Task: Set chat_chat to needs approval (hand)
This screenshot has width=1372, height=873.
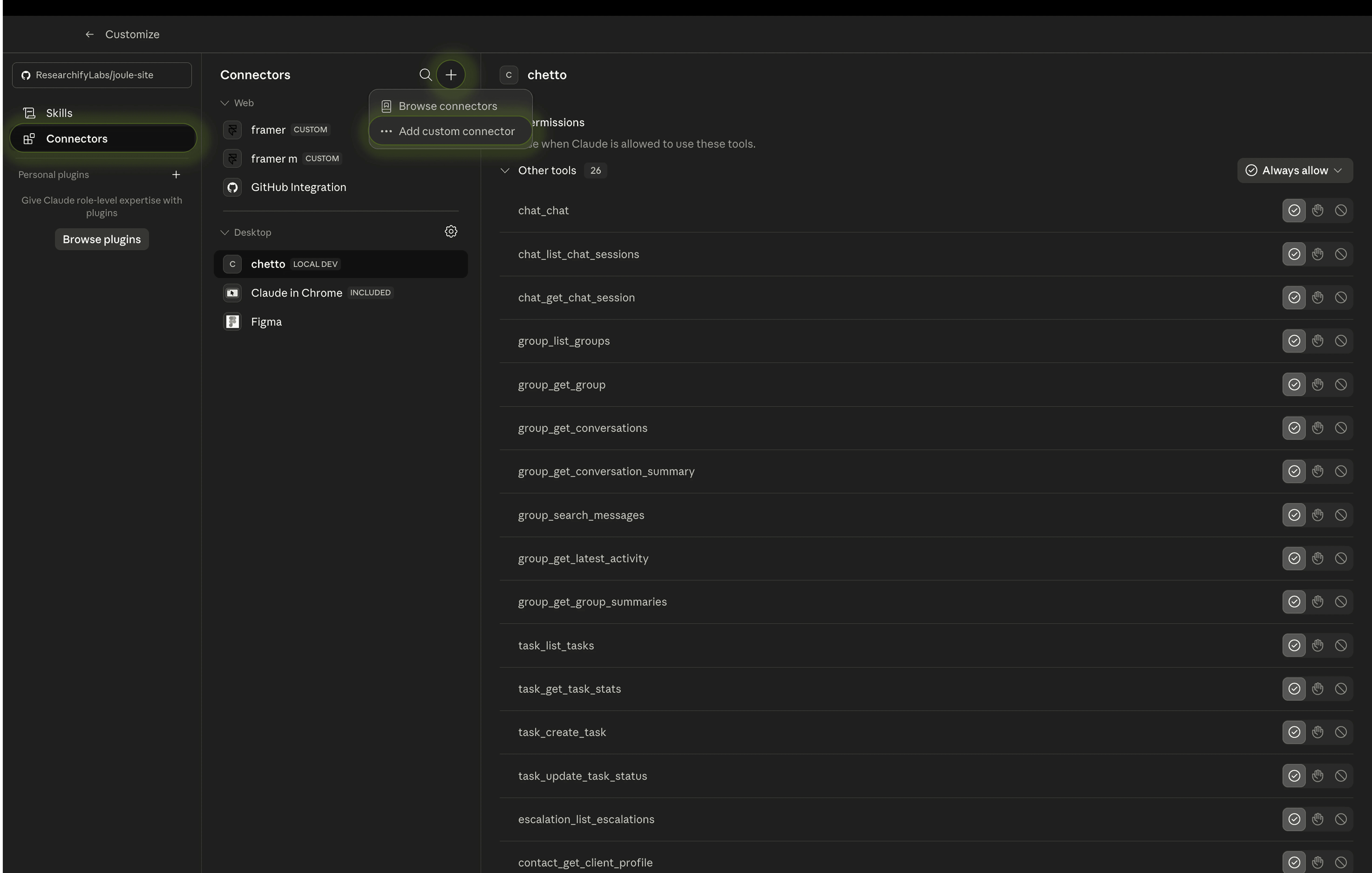Action: tap(1317, 210)
